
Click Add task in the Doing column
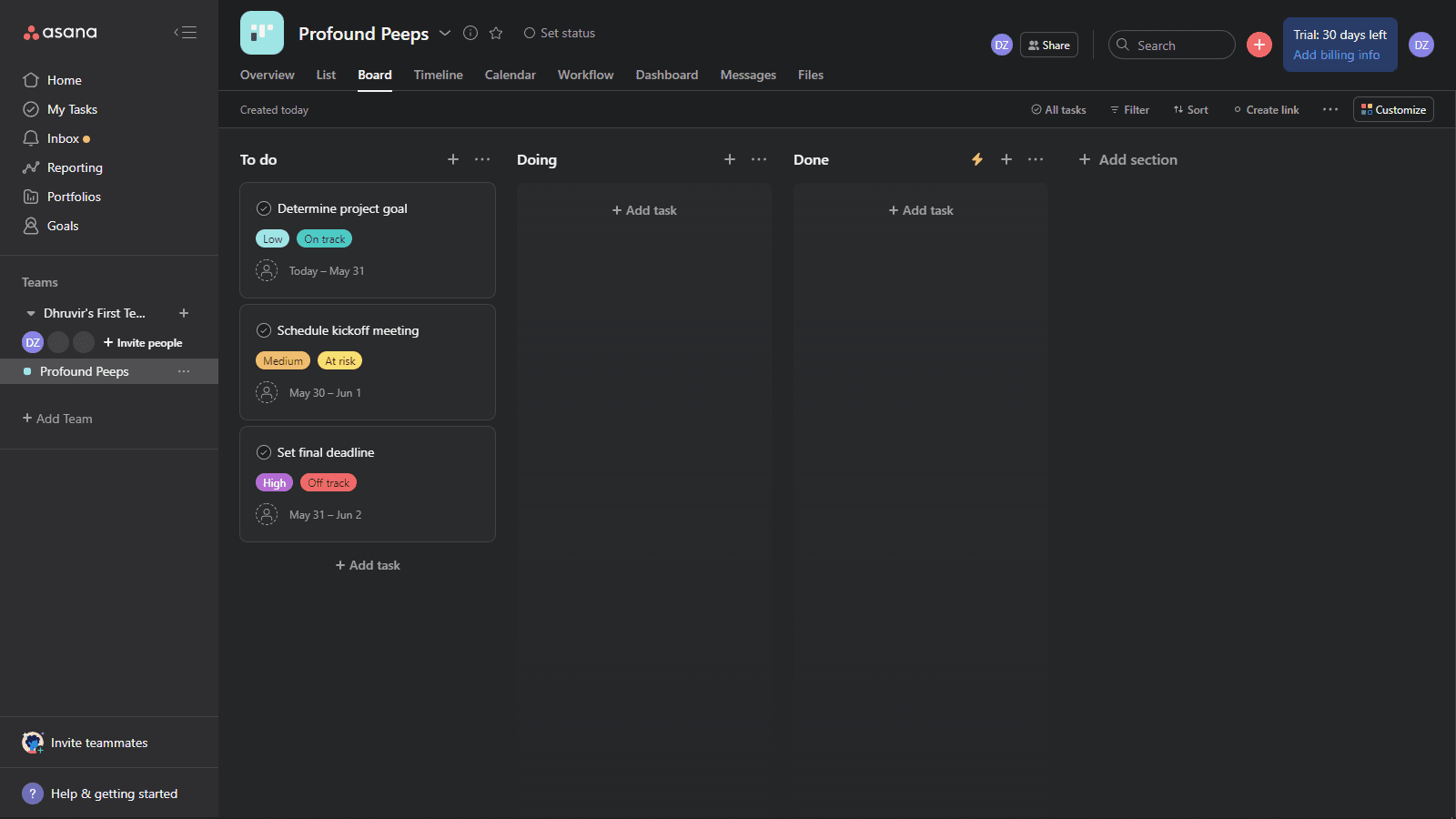coord(644,210)
